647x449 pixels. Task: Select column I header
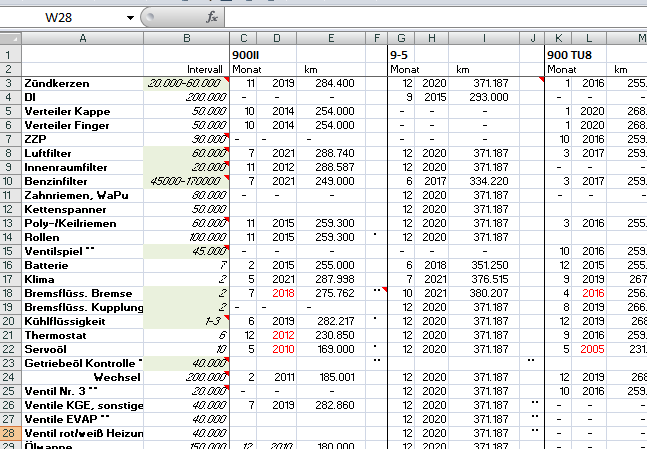(x=484, y=38)
